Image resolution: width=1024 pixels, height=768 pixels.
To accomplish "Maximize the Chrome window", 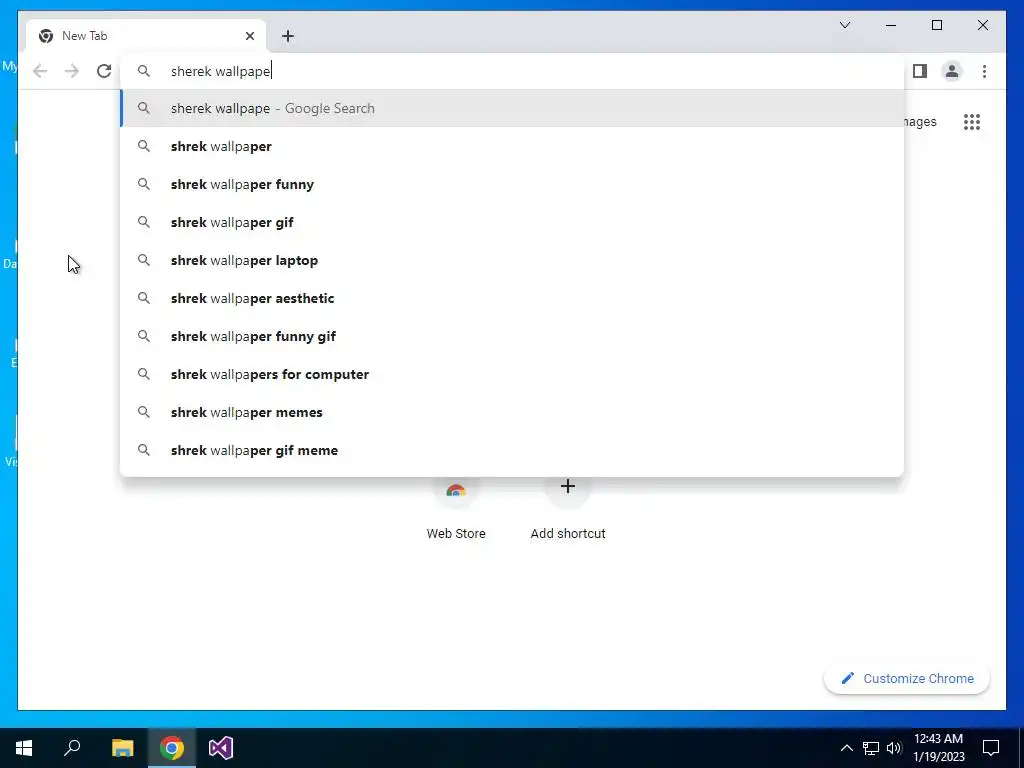I will pos(936,25).
